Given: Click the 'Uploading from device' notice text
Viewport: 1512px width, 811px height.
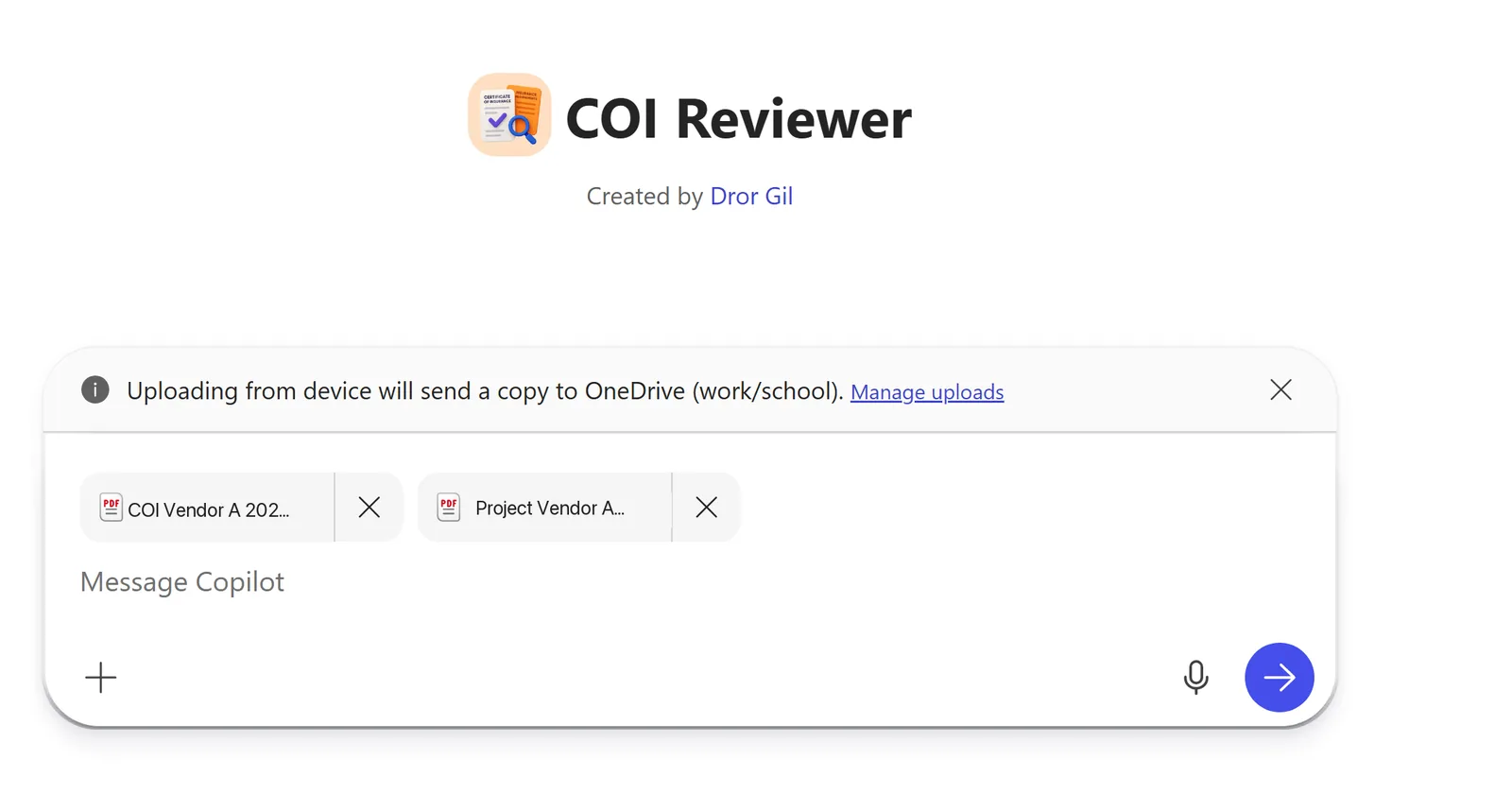Looking at the screenshot, I should click(x=485, y=390).
